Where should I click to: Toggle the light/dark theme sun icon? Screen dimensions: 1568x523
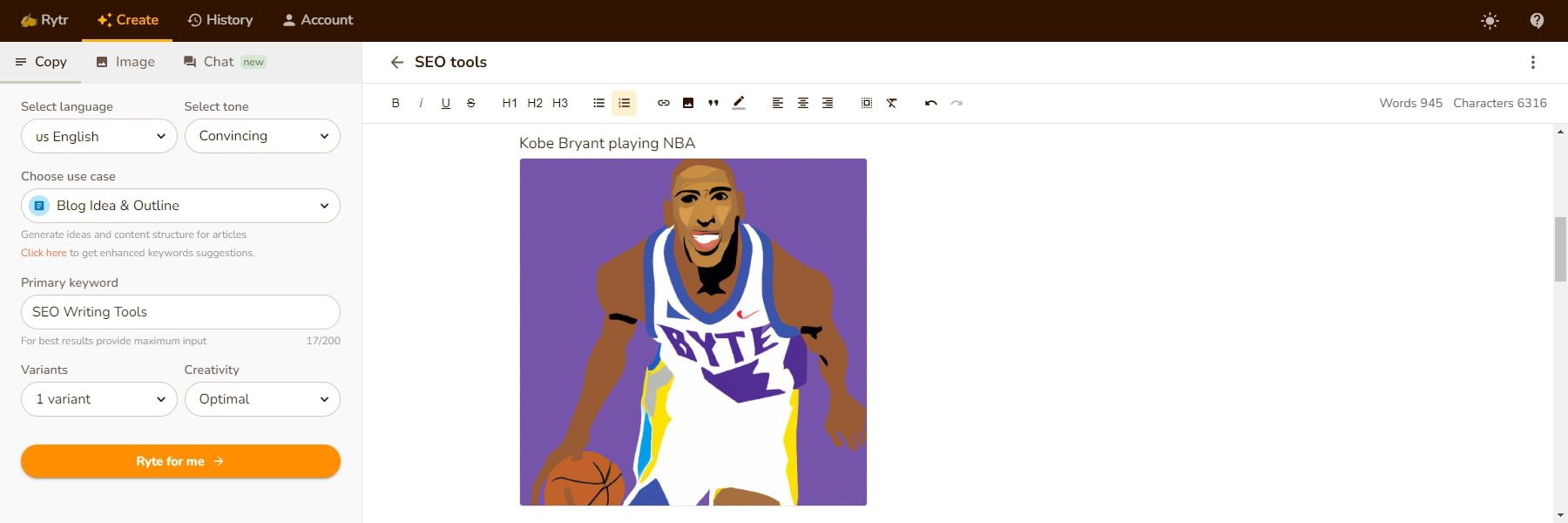(x=1490, y=21)
